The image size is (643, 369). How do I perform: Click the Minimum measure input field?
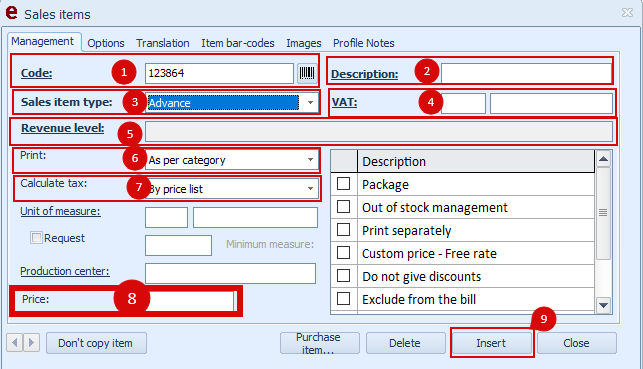coord(178,245)
